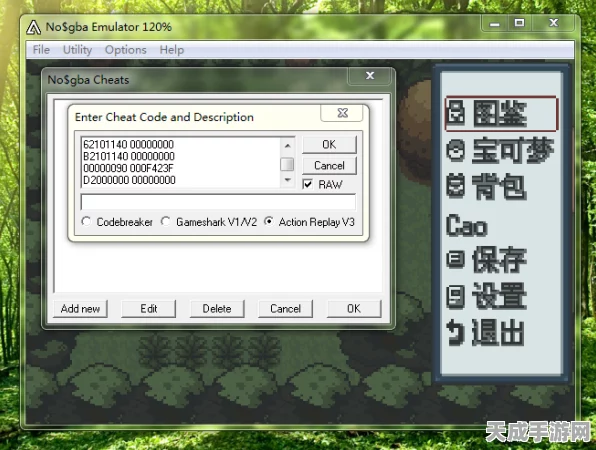Image resolution: width=596 pixels, height=450 pixels.
Task: Click Cancel at bottom of Cheats window
Action: pyautogui.click(x=285, y=309)
